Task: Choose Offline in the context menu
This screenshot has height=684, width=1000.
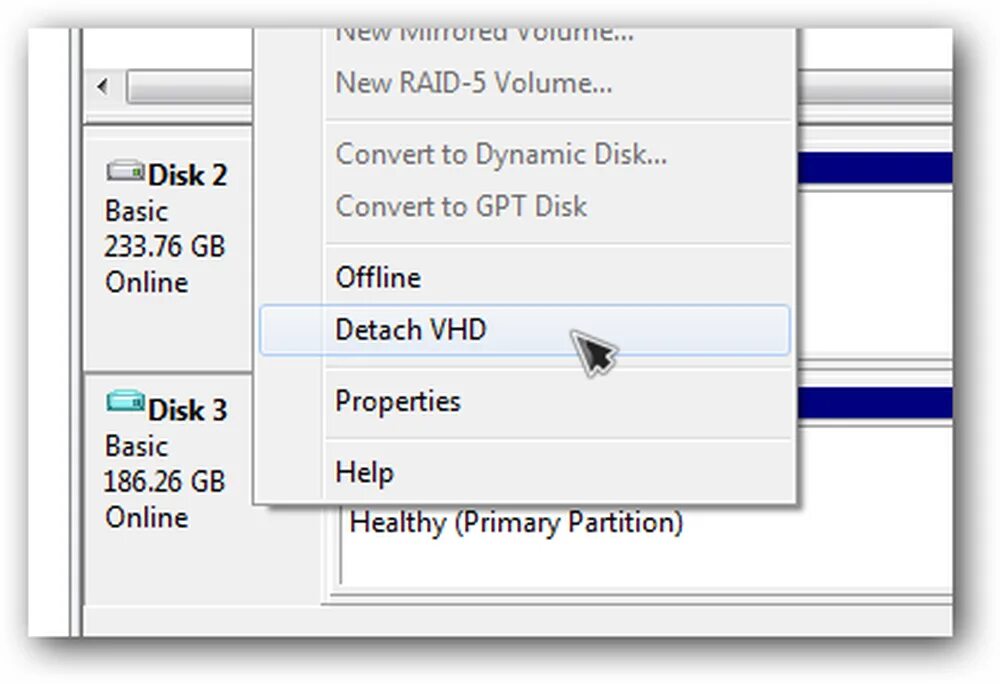Action: [525, 278]
